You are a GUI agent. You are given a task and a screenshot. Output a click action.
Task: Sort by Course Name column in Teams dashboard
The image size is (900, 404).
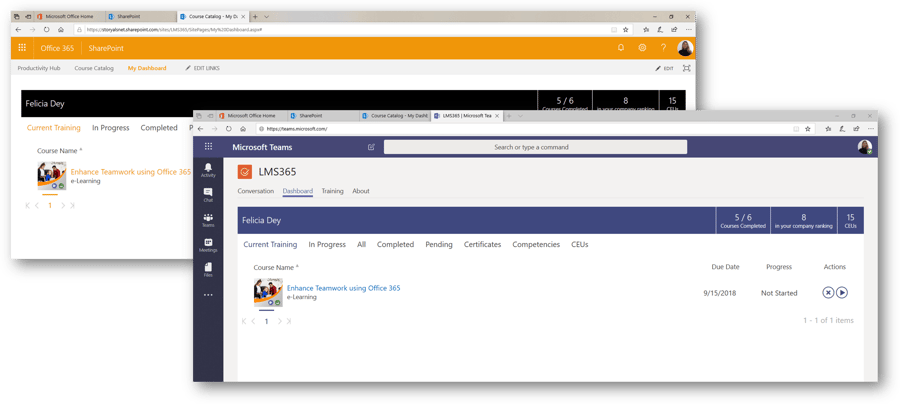coord(276,267)
